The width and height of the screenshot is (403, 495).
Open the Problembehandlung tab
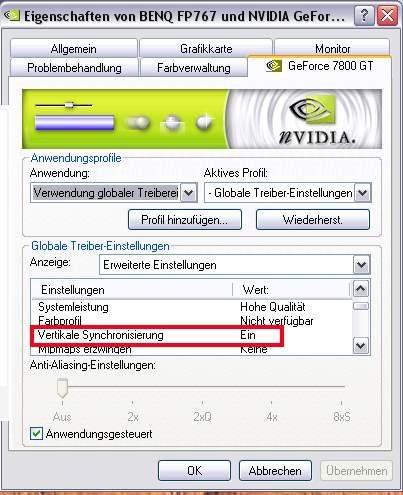tap(74, 68)
